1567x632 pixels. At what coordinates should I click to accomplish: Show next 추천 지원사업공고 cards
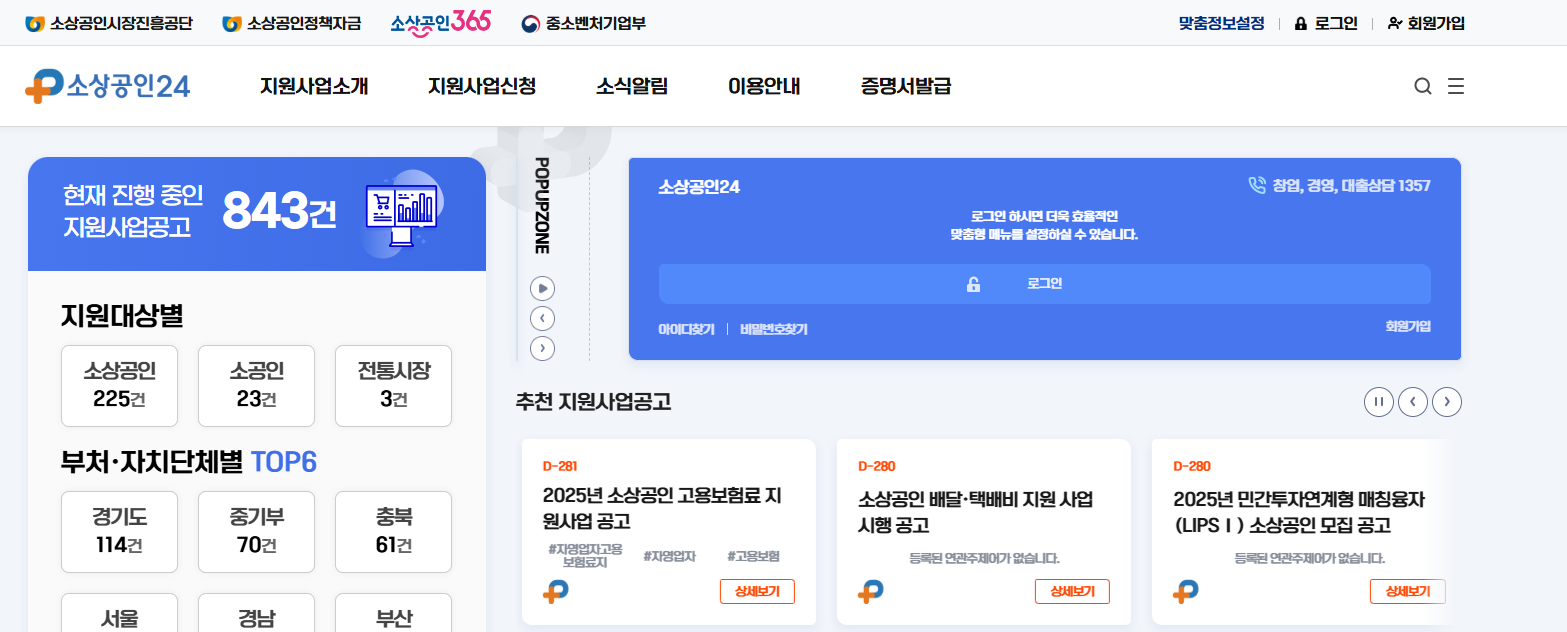[x=1447, y=402]
